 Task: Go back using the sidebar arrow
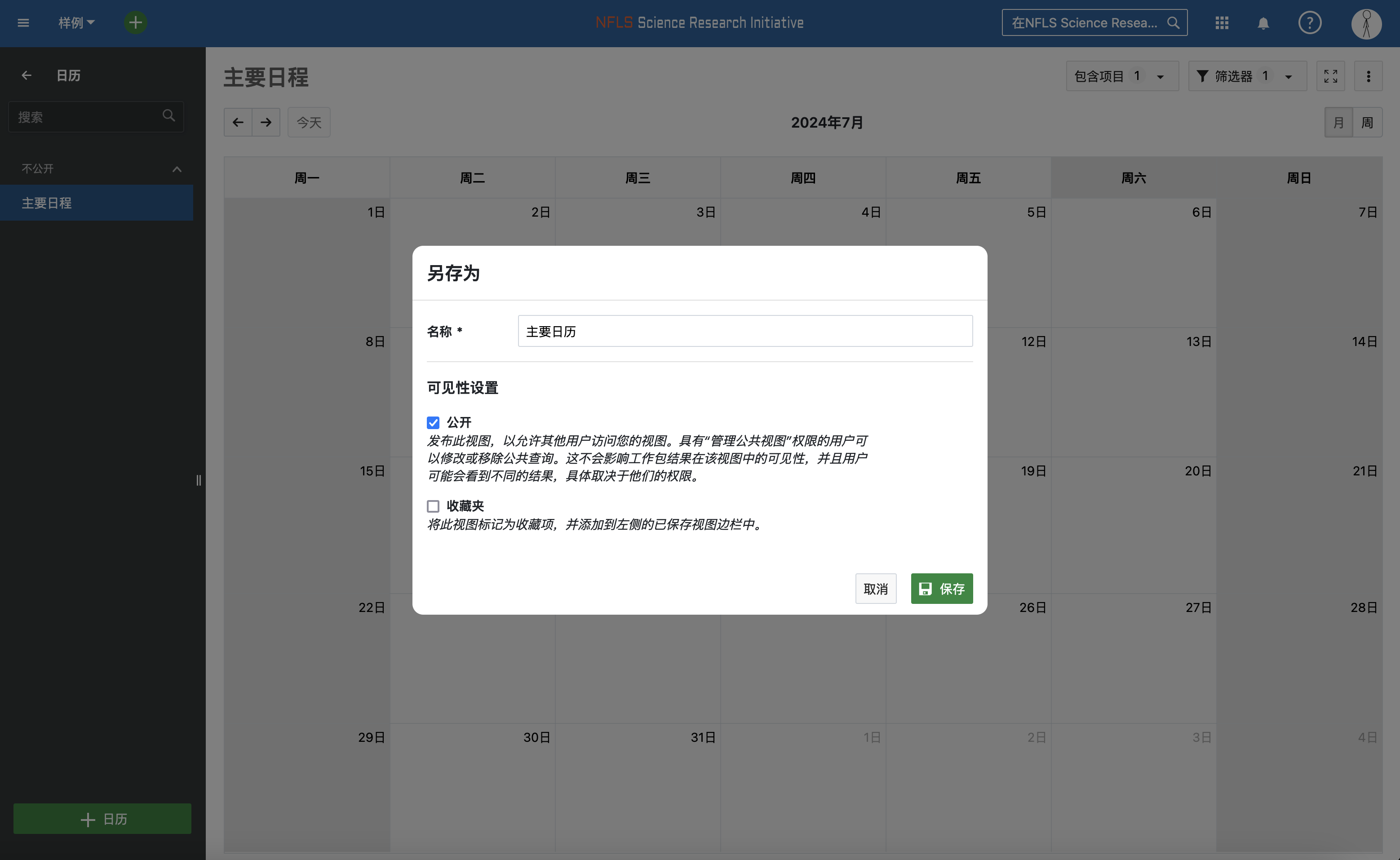pos(26,75)
